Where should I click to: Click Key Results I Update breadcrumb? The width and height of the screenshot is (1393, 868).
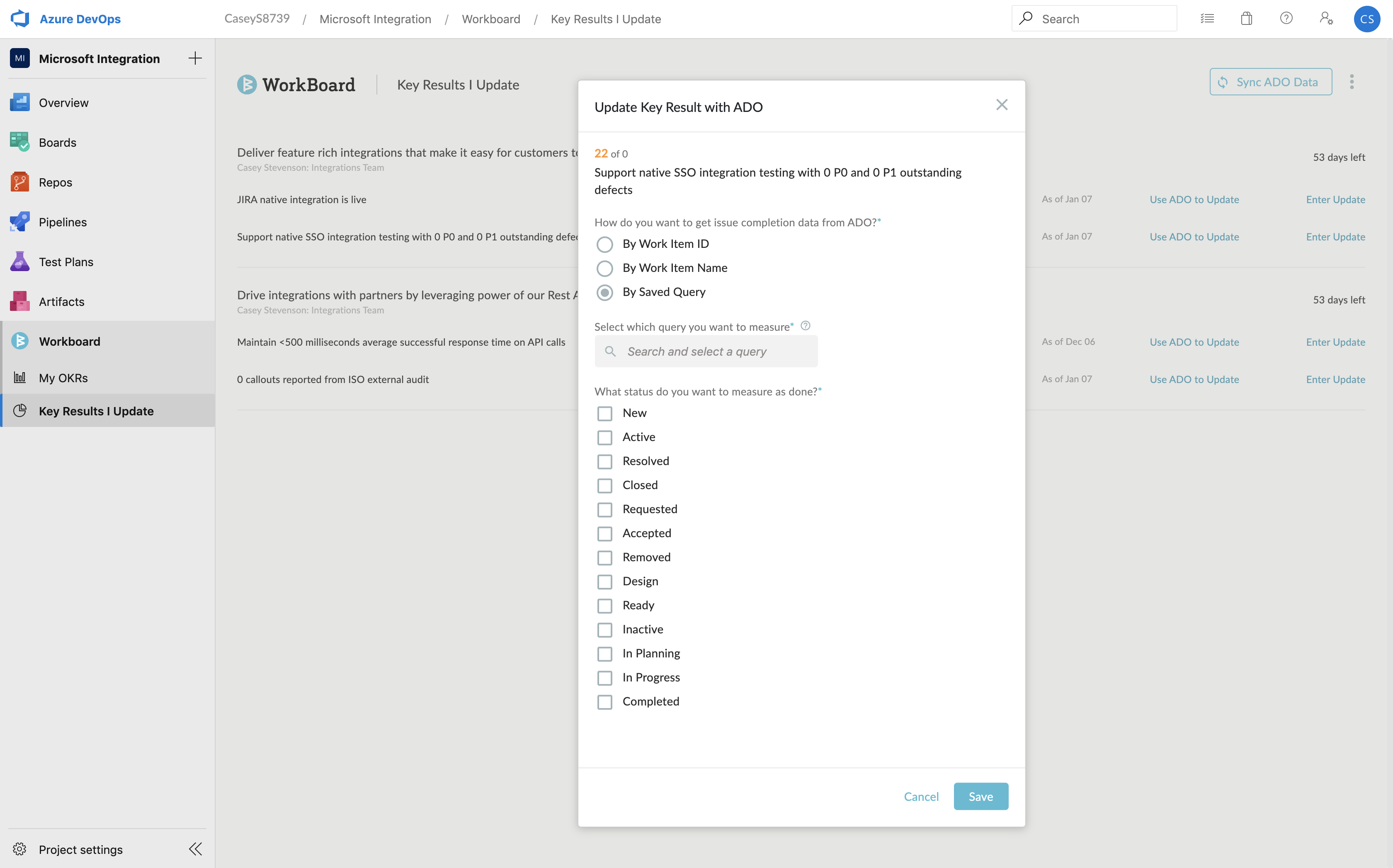[606, 19]
